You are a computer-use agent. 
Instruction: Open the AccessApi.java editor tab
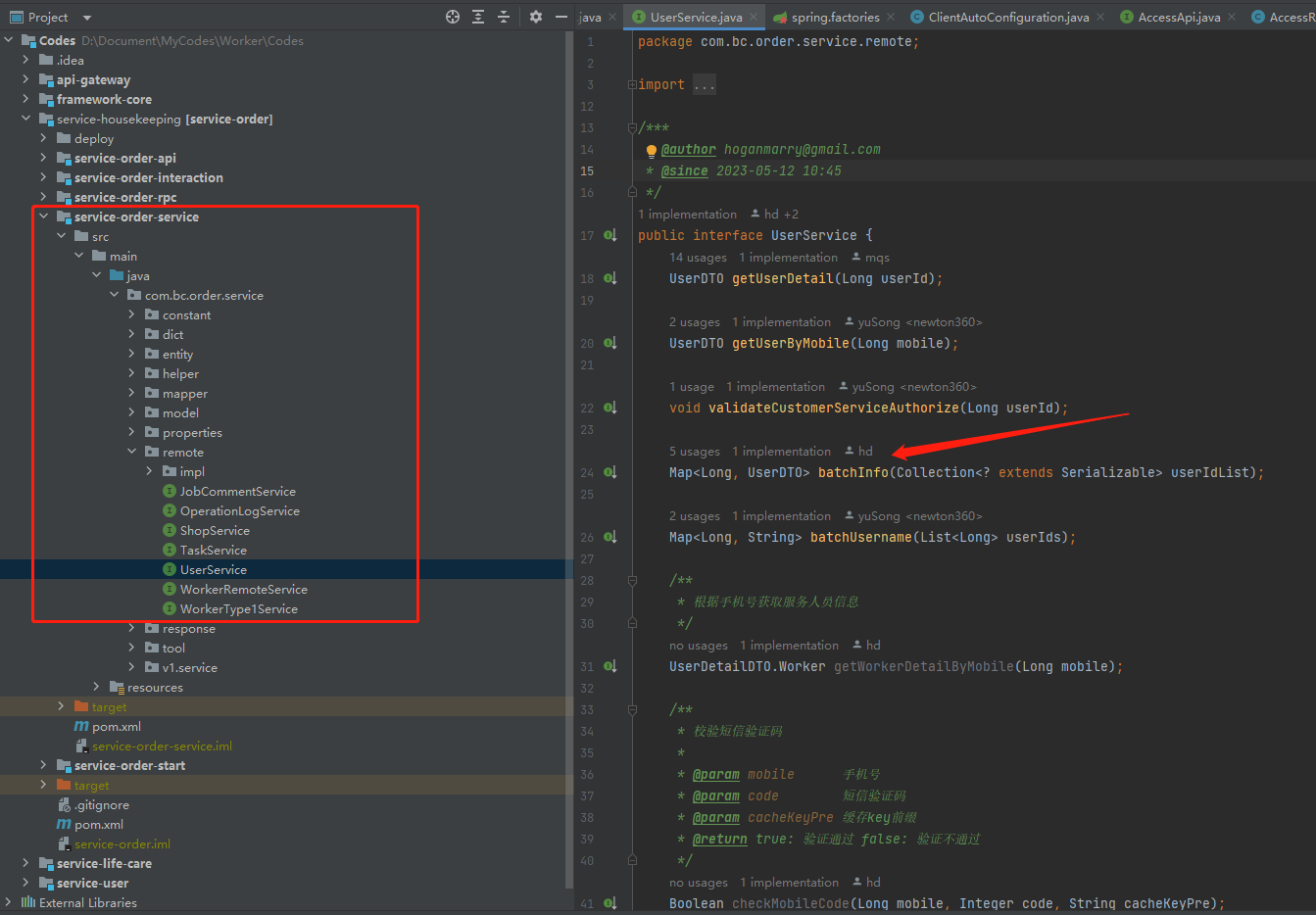tap(1179, 17)
